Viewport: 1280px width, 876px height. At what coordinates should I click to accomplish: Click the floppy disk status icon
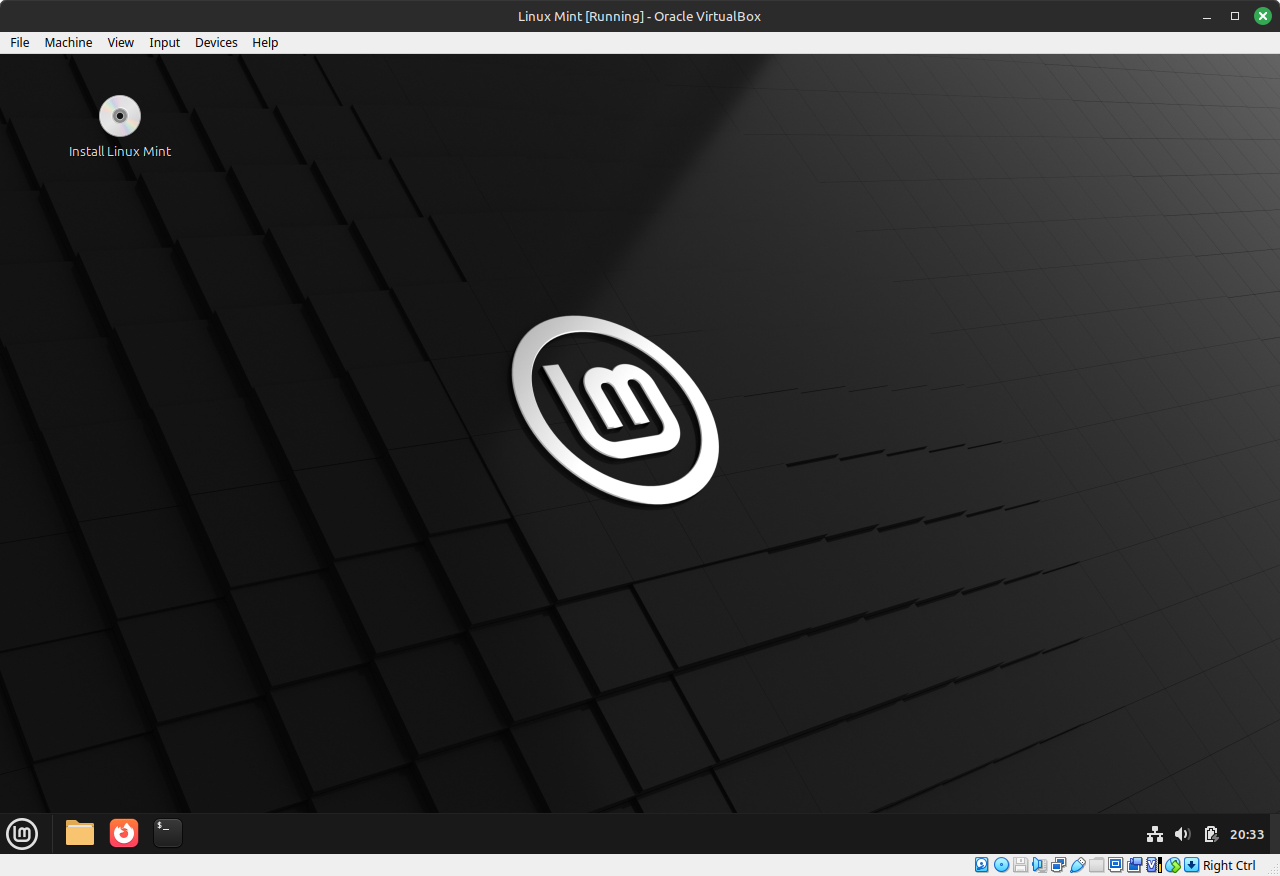(1021, 865)
